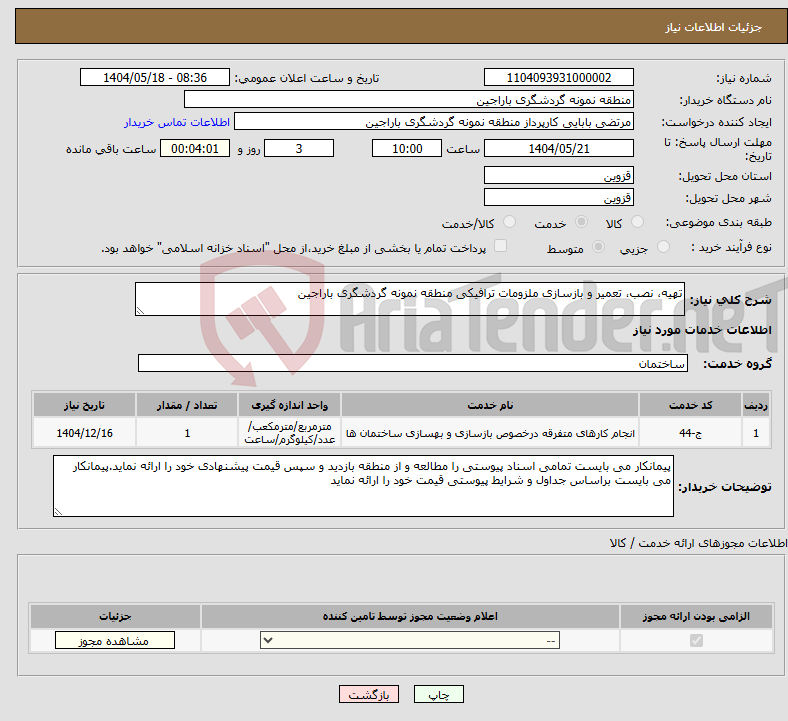
Task: Click the کد خدمت column header
Action: (x=691, y=405)
